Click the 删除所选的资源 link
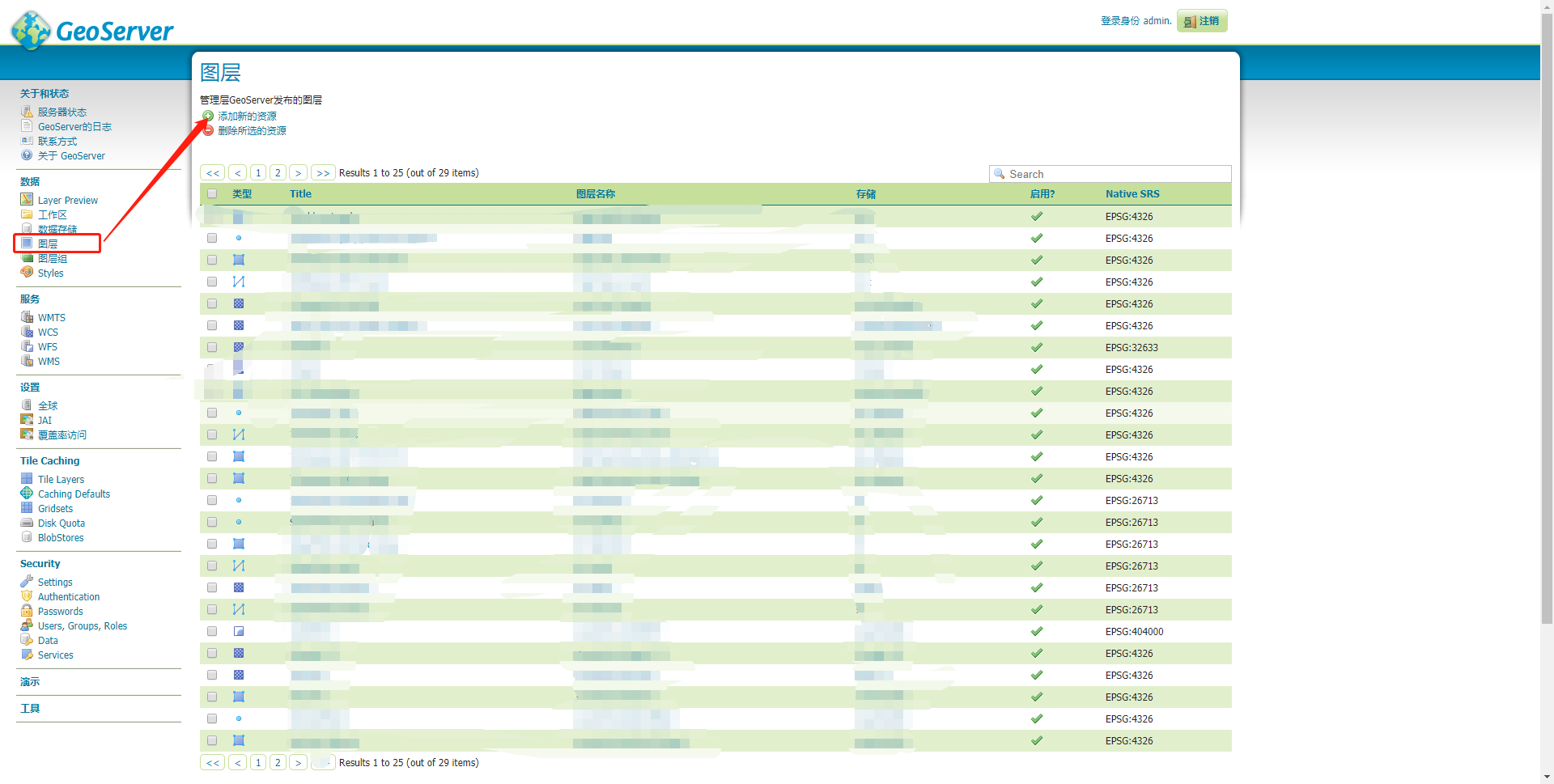 click(x=252, y=130)
